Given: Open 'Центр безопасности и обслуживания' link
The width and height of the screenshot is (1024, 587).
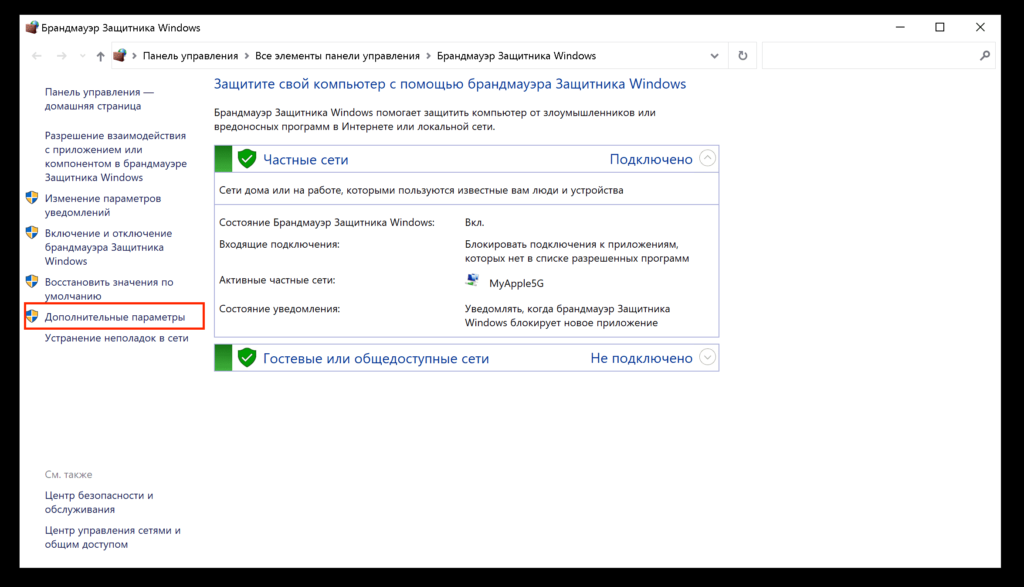Looking at the screenshot, I should pyautogui.click(x=99, y=502).
